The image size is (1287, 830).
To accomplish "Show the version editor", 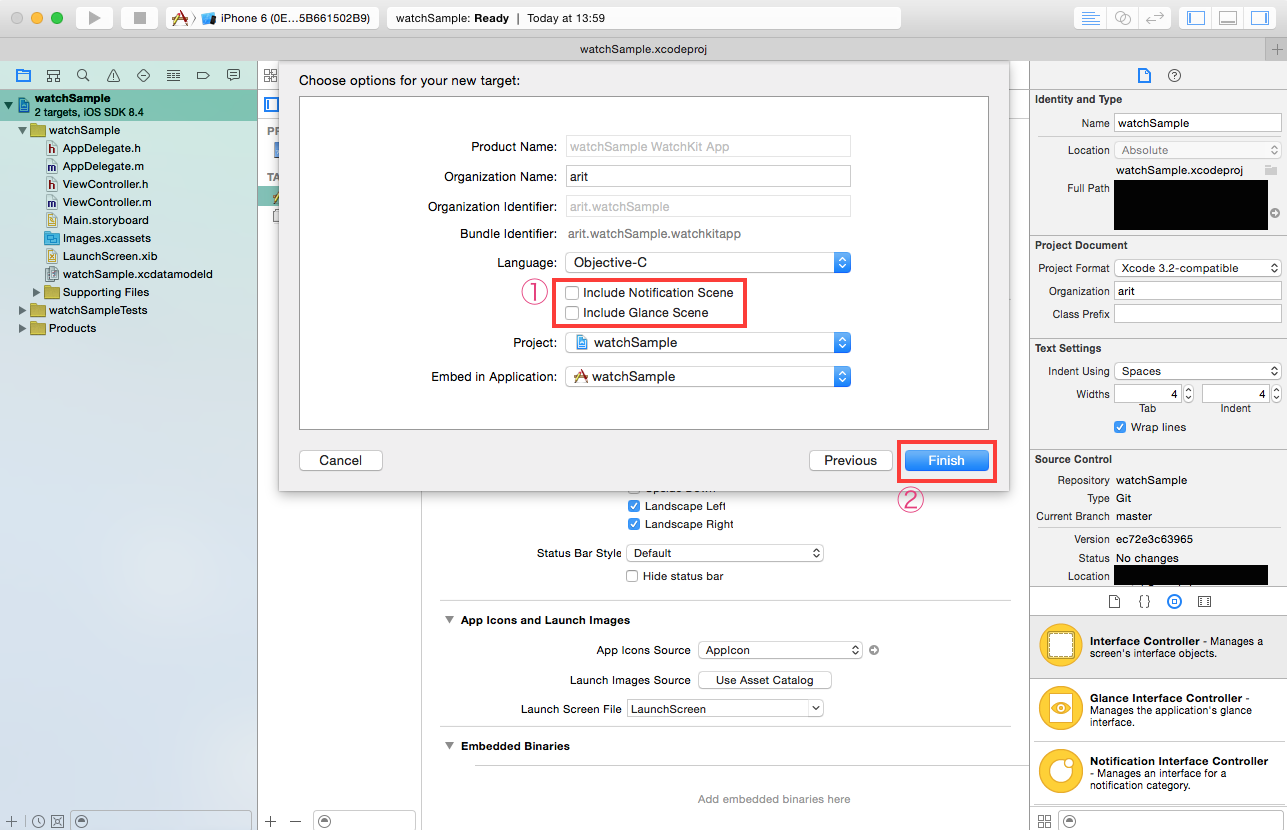I will tap(1153, 18).
